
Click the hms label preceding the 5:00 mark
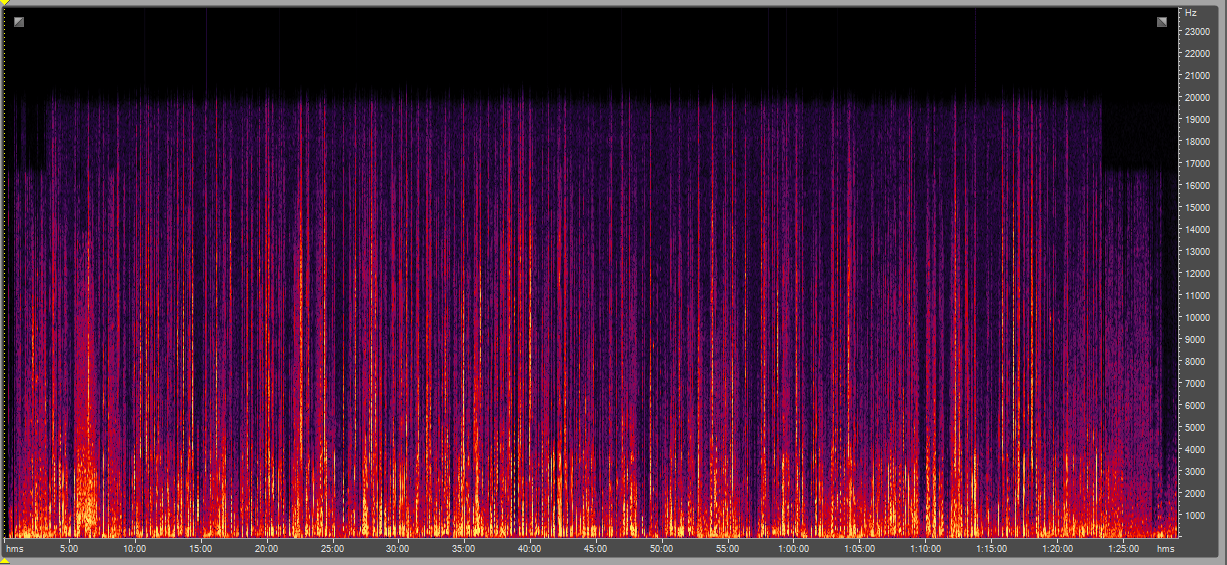tap(14, 549)
